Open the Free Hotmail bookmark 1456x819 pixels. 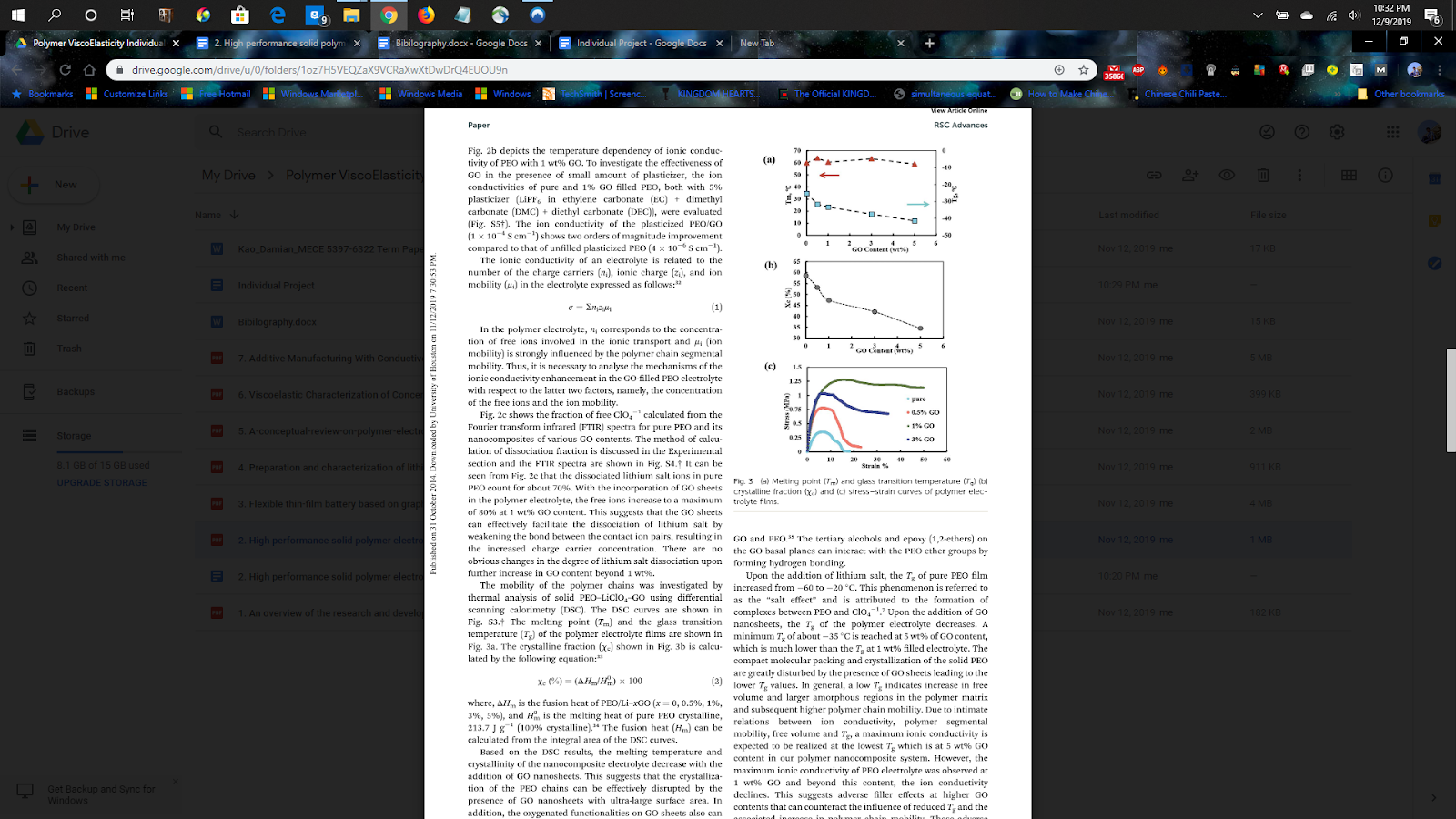coord(217,94)
